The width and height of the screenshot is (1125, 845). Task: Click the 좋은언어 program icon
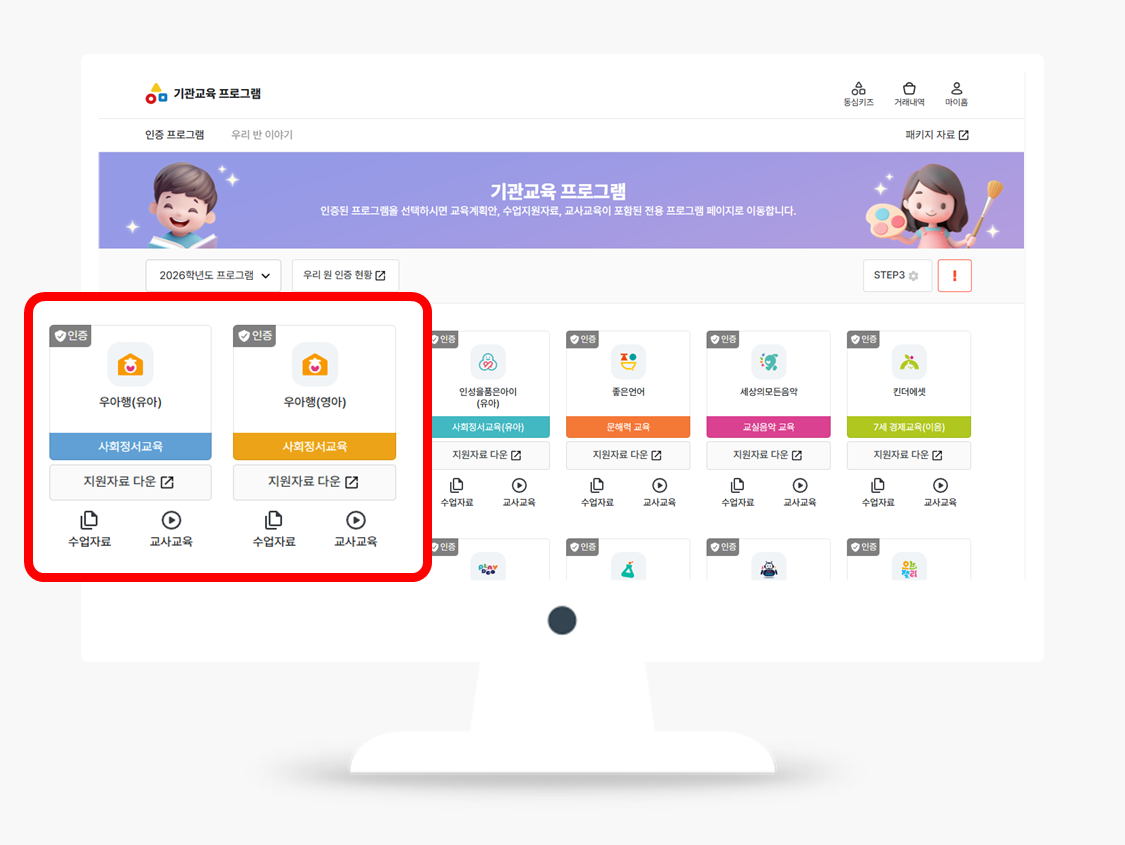pos(628,361)
